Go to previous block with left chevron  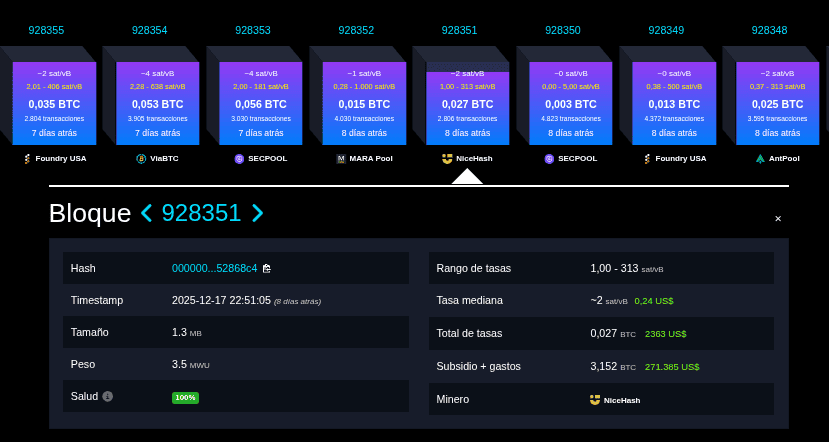(146, 213)
